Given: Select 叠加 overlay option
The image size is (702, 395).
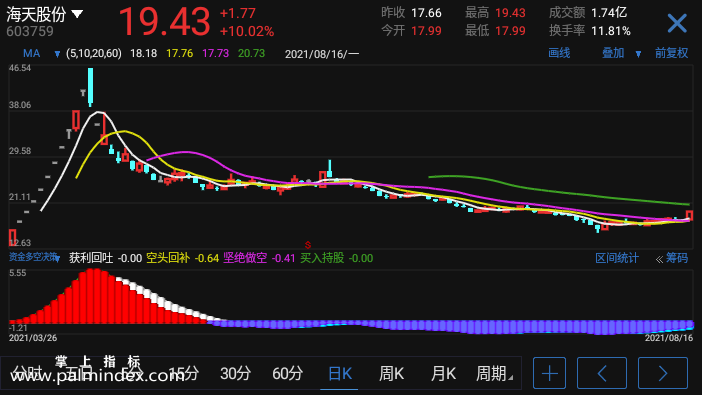Looking at the screenshot, I should pos(613,53).
